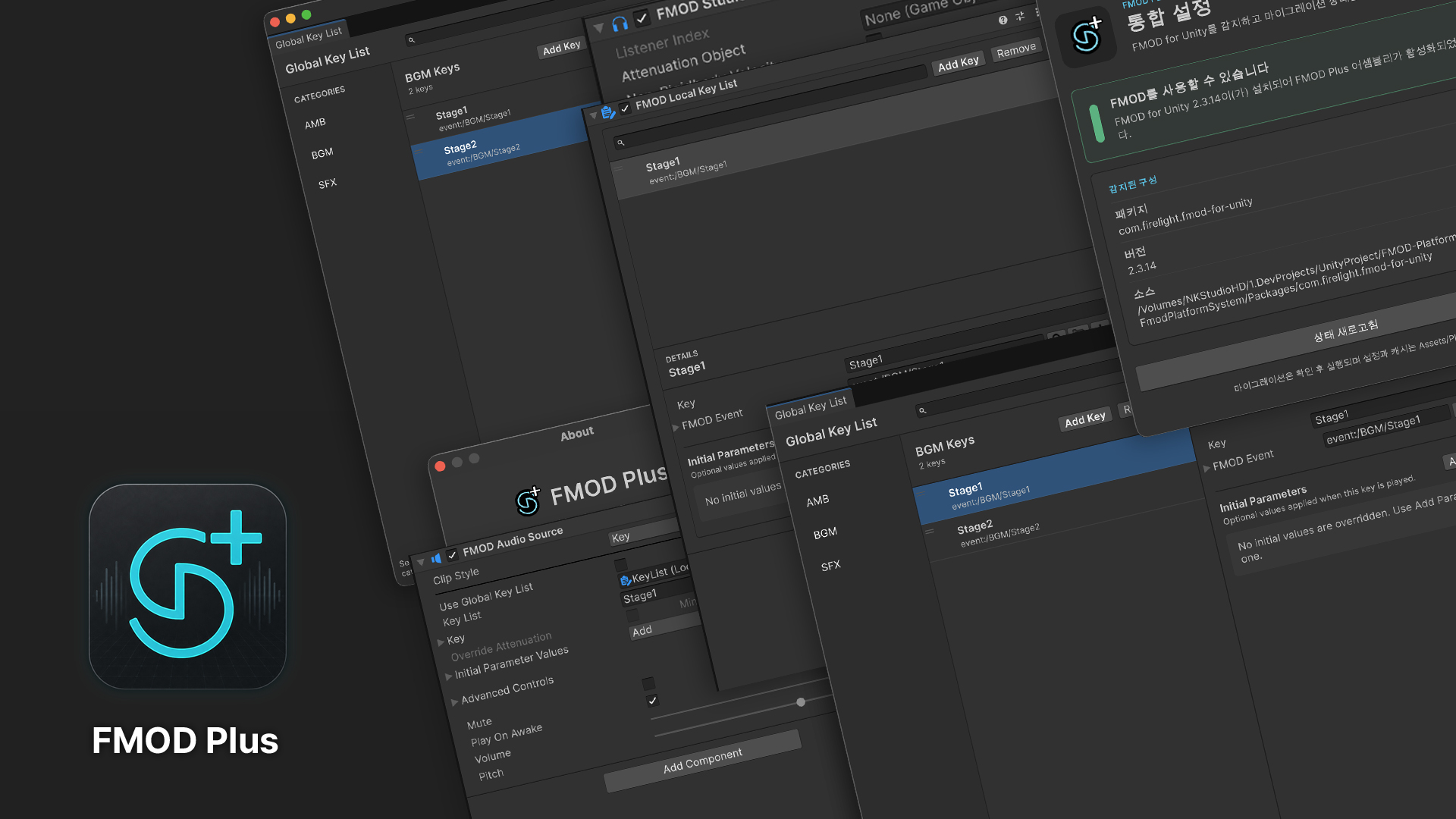Screen dimensions: 1456x819
Task: Click Stage1 key field in FMOD Audio Source
Action: (x=658, y=594)
